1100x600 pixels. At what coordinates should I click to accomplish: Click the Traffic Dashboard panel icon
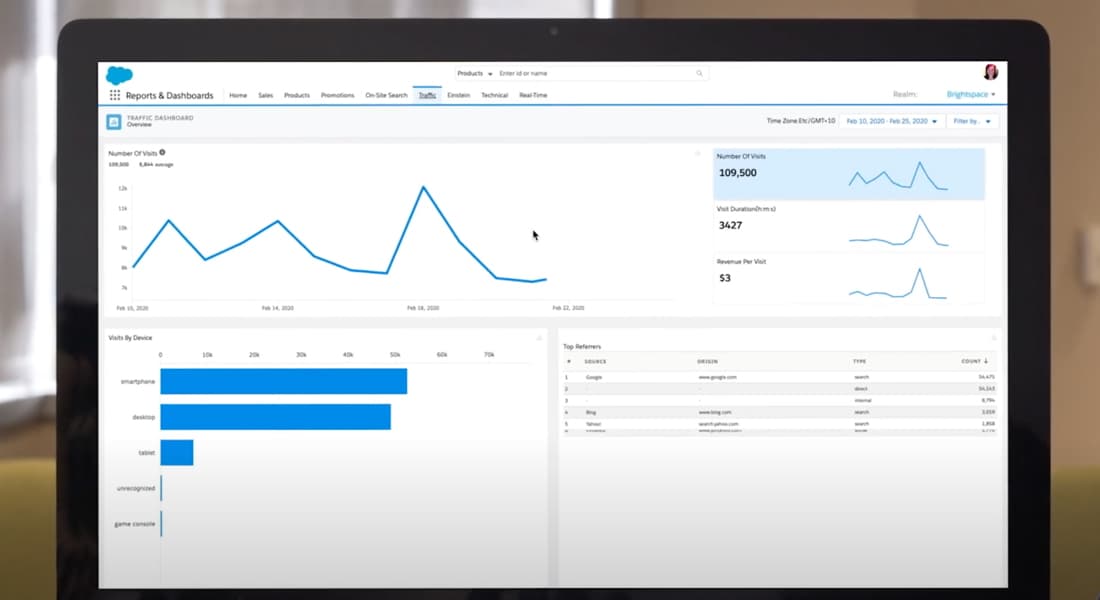pyautogui.click(x=116, y=121)
